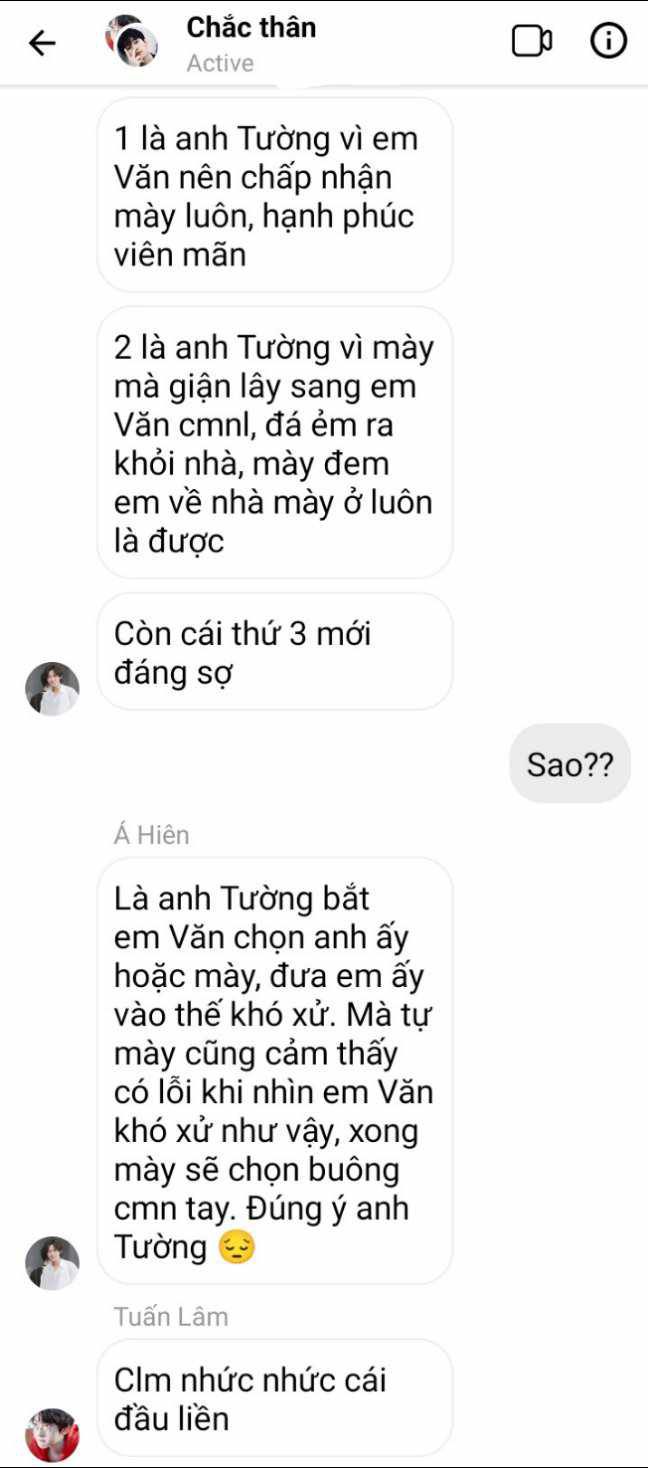Tap the sent 'Sao??' message bubble
Screen dimensions: 648x1468
pos(570,764)
